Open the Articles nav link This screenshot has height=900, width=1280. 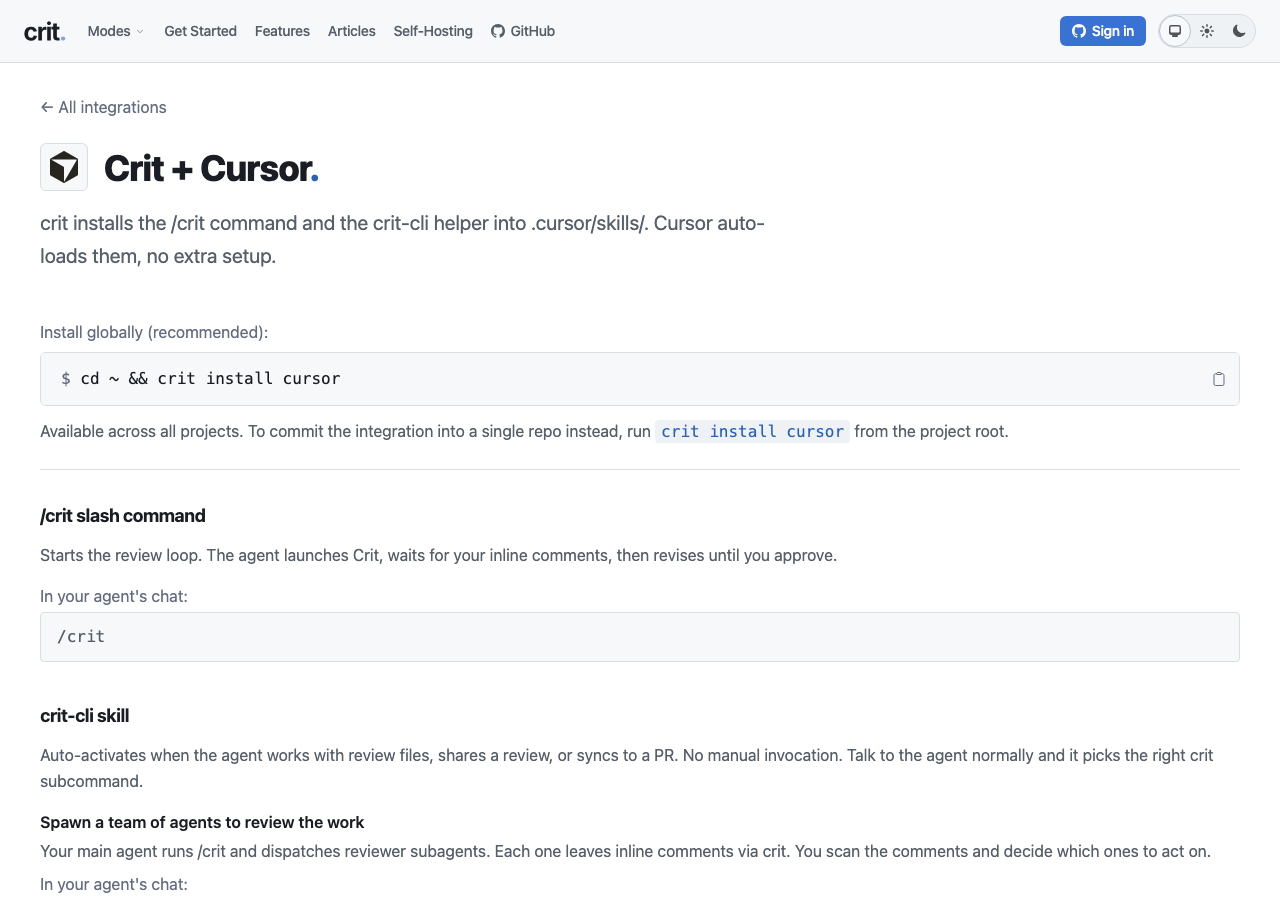(352, 31)
